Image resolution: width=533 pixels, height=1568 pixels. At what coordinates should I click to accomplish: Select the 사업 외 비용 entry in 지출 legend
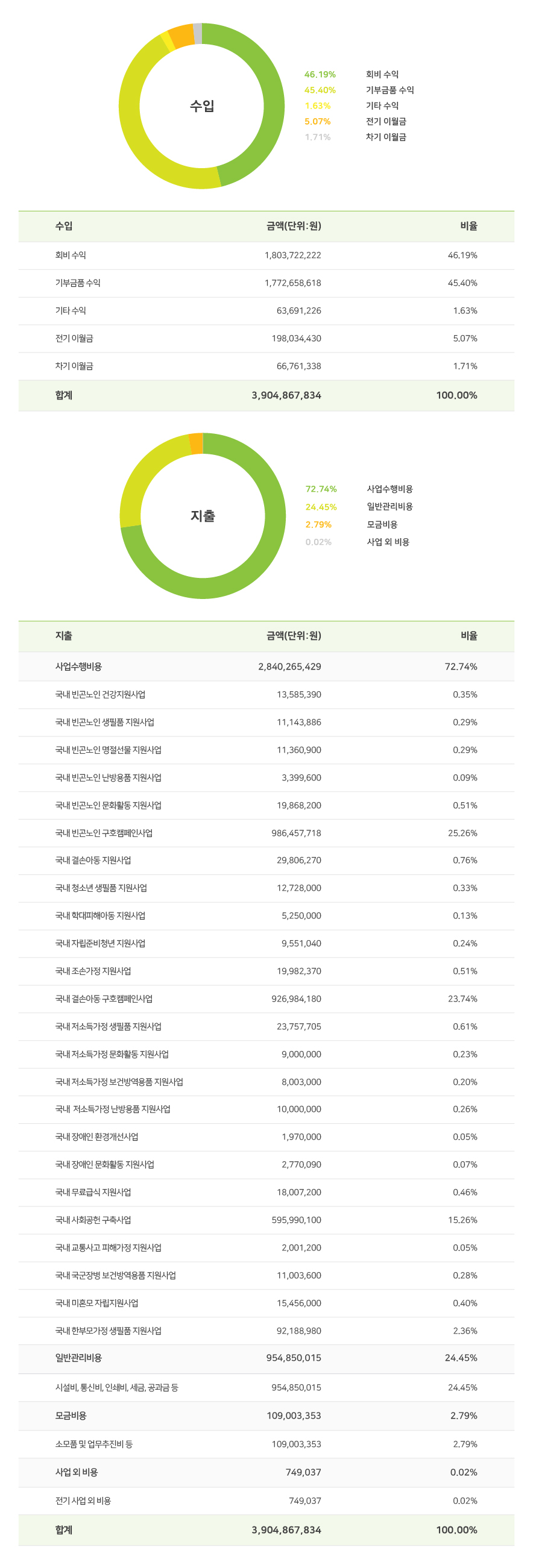click(x=388, y=542)
